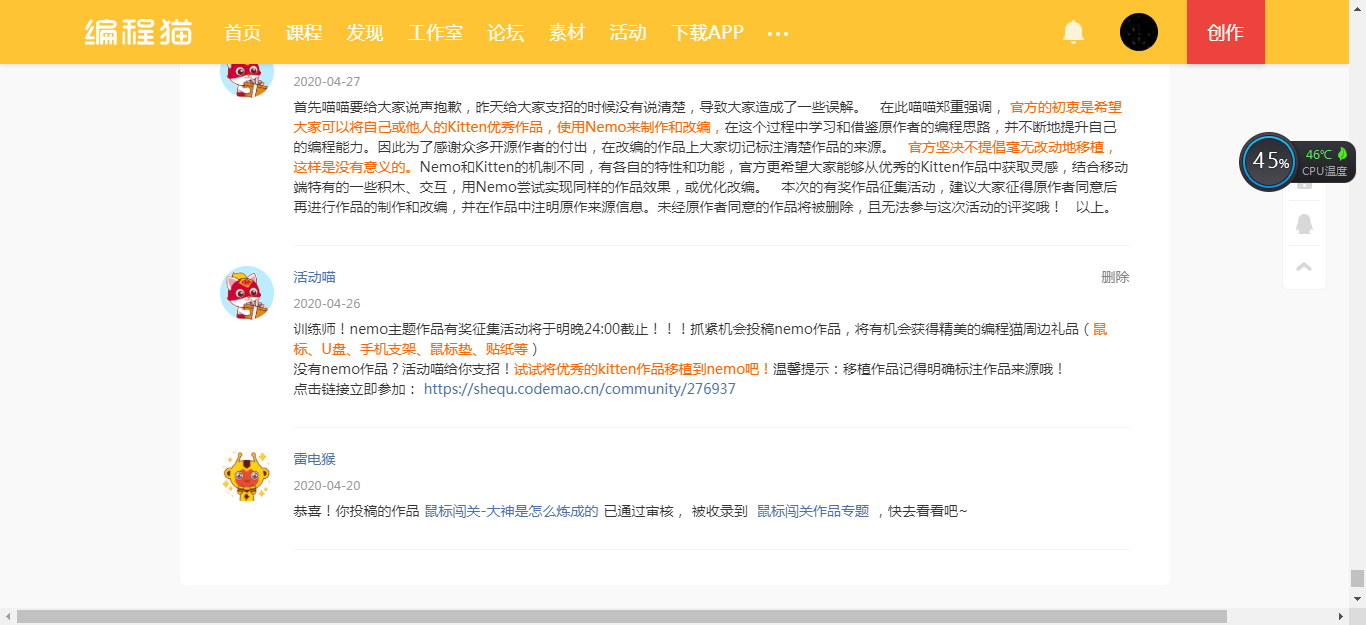This screenshot has width=1366, height=625.
Task: Click the red 创作 button
Action: (1226, 32)
